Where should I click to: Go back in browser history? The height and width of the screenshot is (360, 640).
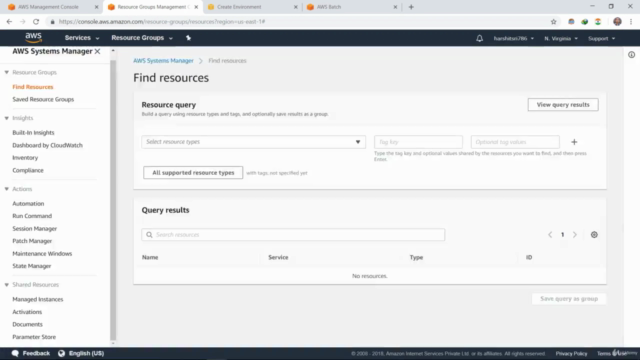tap(9, 22)
